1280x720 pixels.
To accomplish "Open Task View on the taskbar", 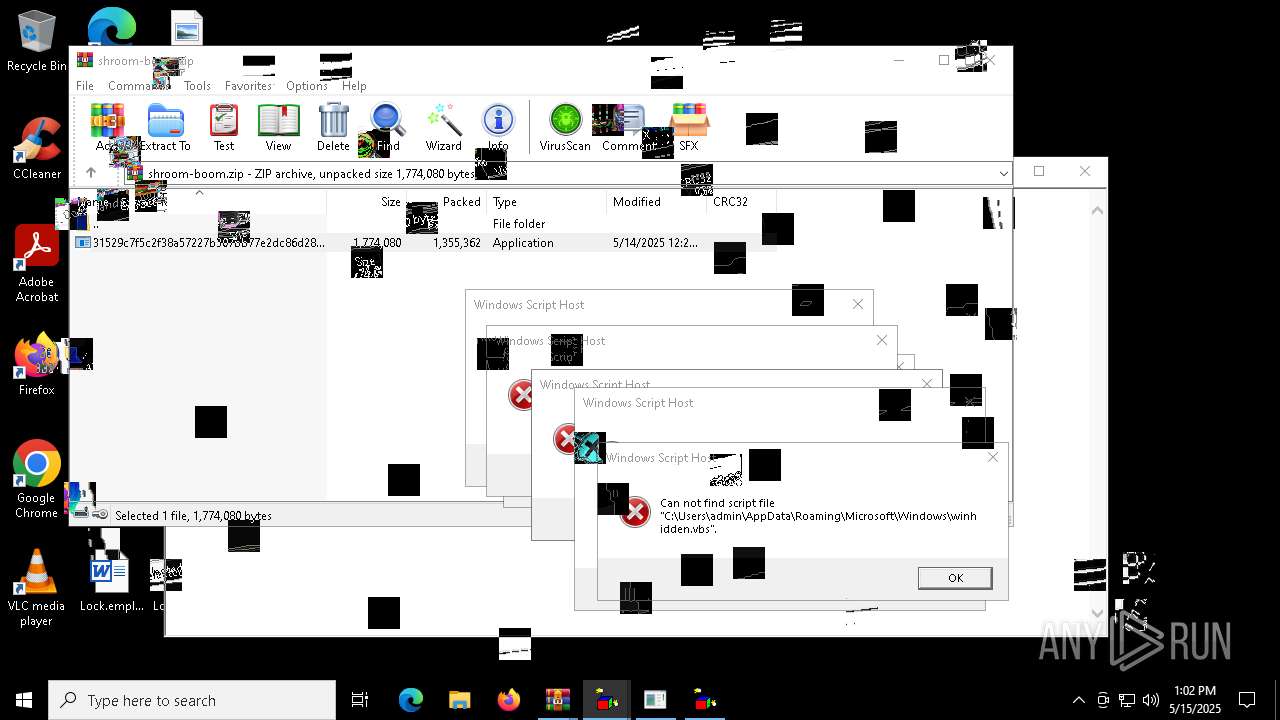I will click(360, 700).
